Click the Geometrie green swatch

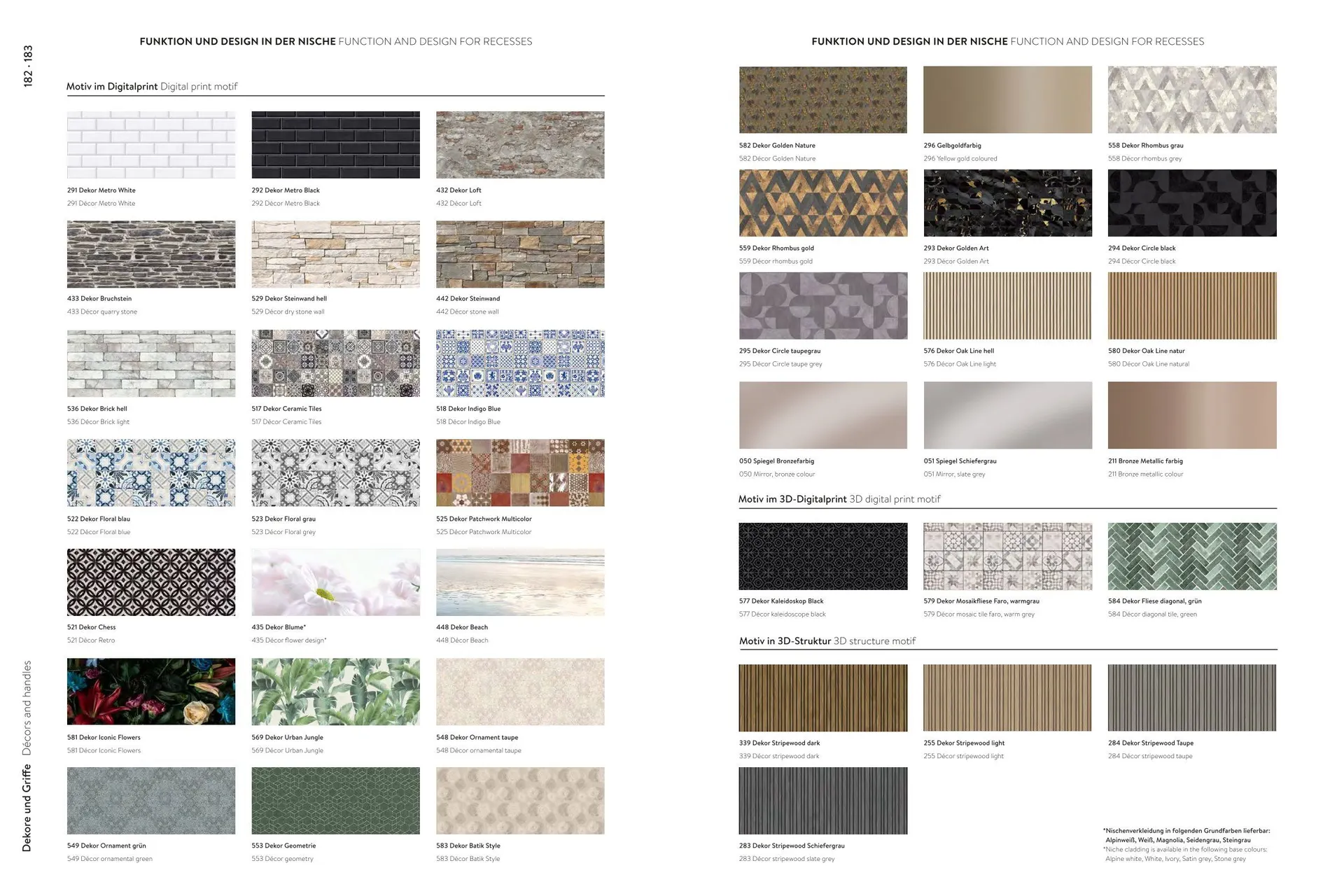click(x=335, y=800)
